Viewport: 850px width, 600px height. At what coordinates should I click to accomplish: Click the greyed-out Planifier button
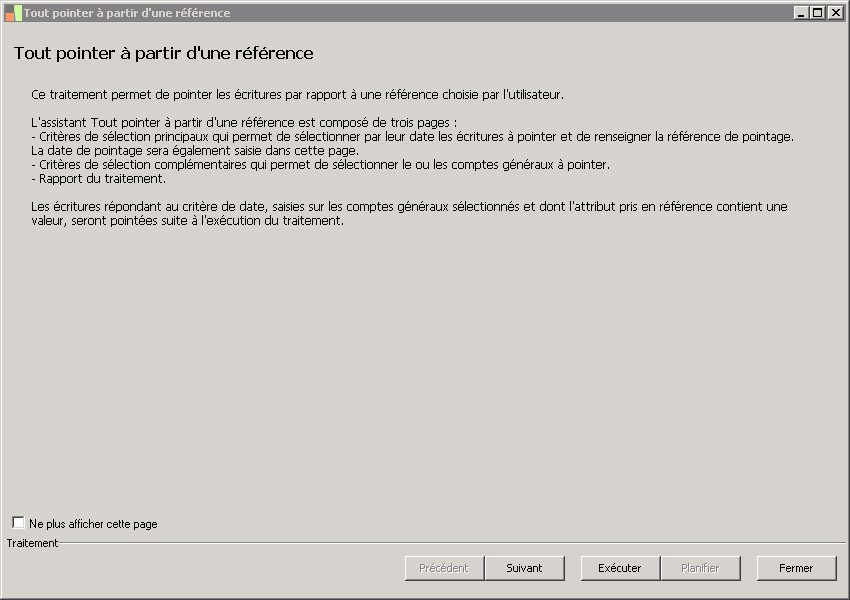[x=700, y=568]
